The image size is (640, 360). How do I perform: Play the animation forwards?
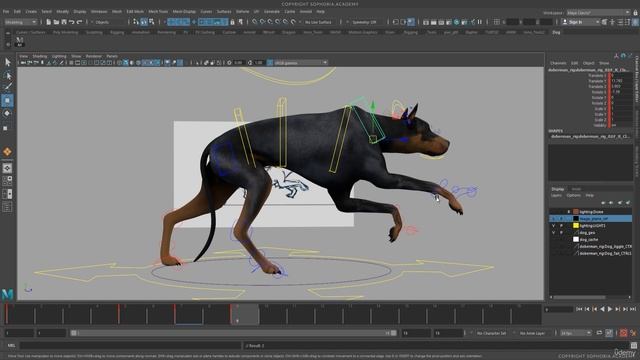pos(610,309)
